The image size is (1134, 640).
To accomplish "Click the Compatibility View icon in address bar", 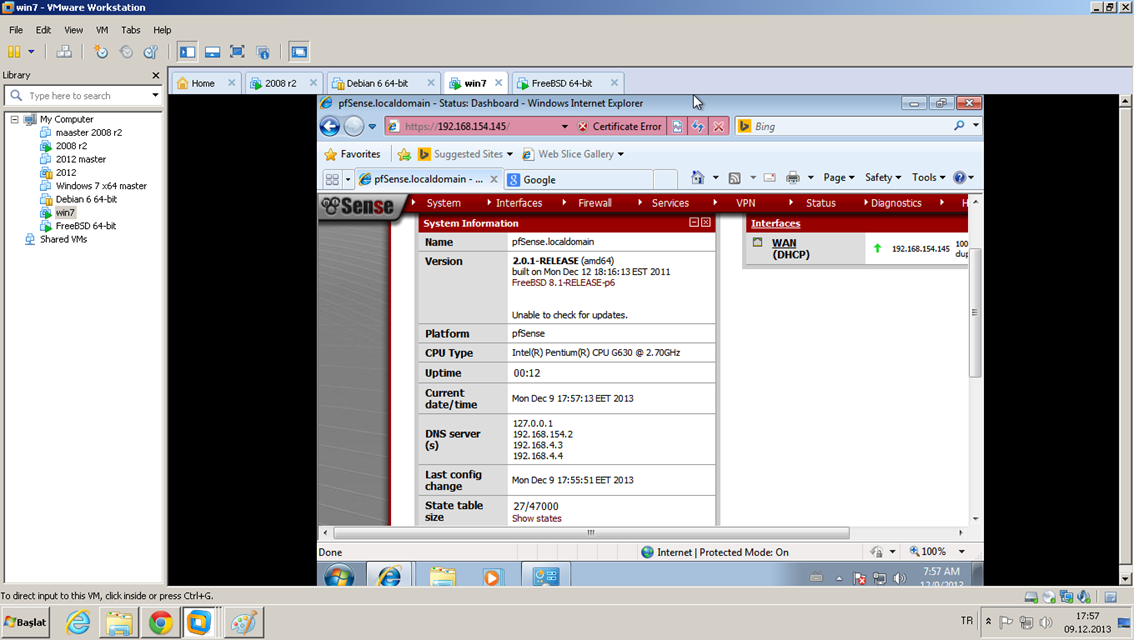I will (677, 127).
